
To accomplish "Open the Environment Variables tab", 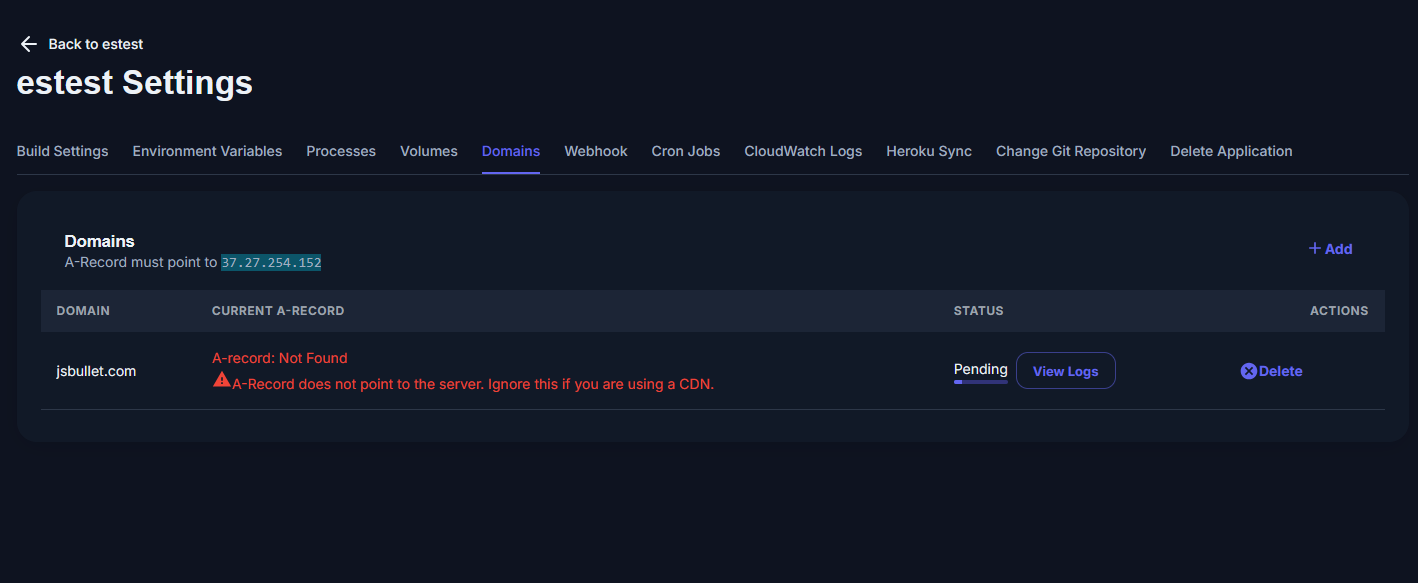I will coord(207,151).
